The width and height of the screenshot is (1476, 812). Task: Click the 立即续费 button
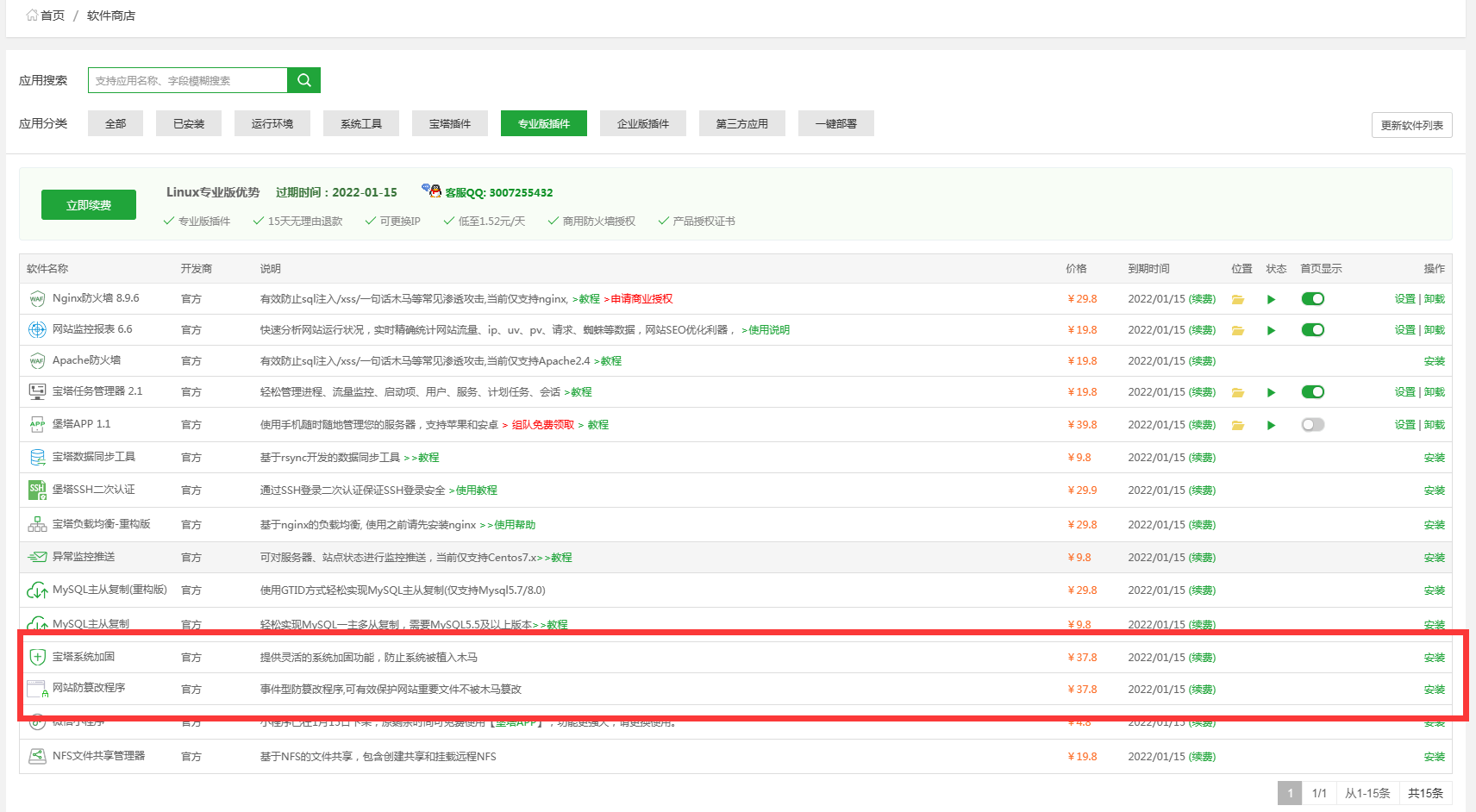tap(89, 205)
